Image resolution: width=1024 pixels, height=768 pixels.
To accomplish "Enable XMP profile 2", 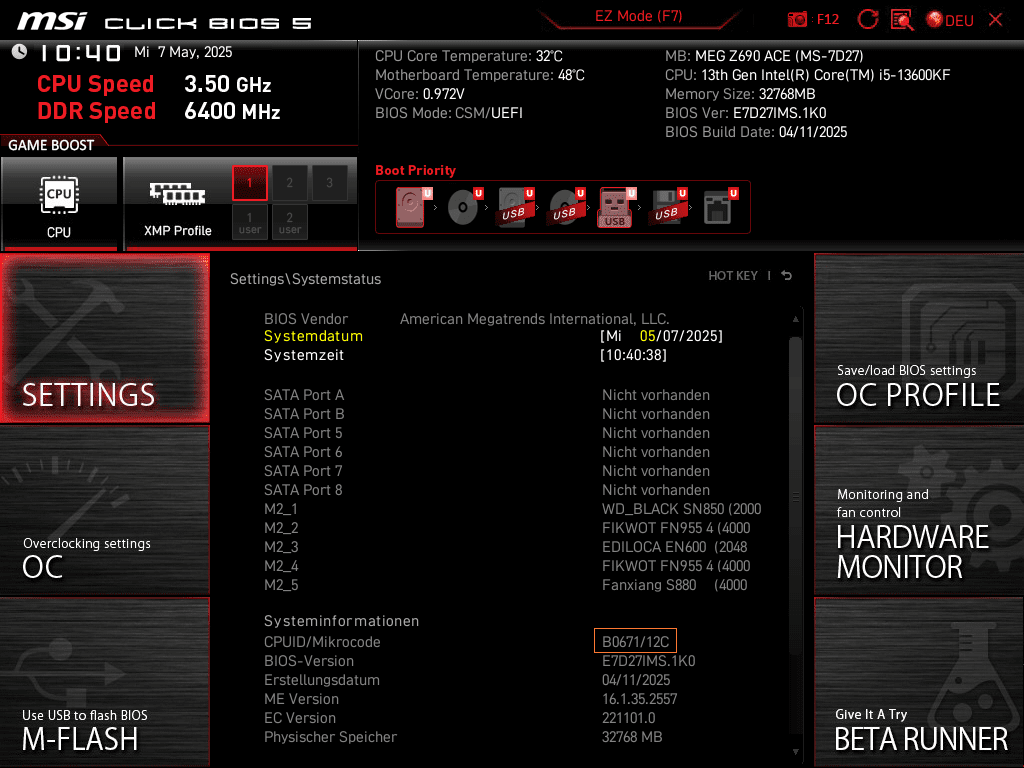I will pyautogui.click(x=289, y=183).
